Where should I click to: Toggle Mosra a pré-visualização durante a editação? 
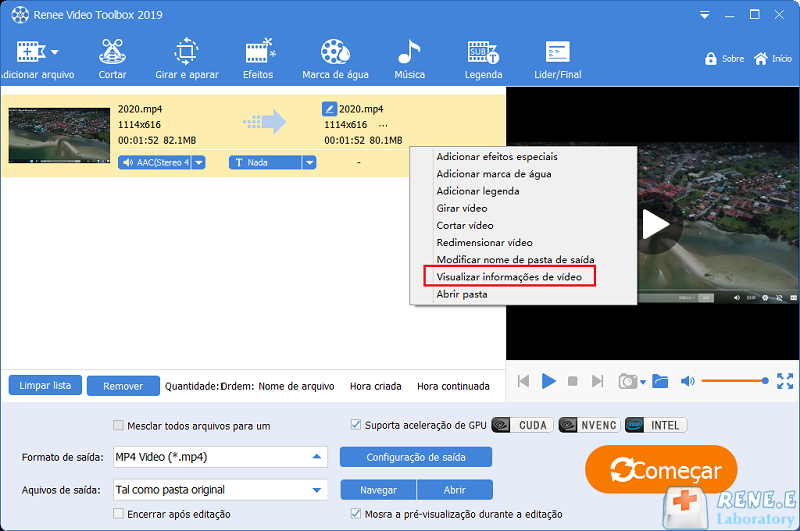pyautogui.click(x=356, y=514)
